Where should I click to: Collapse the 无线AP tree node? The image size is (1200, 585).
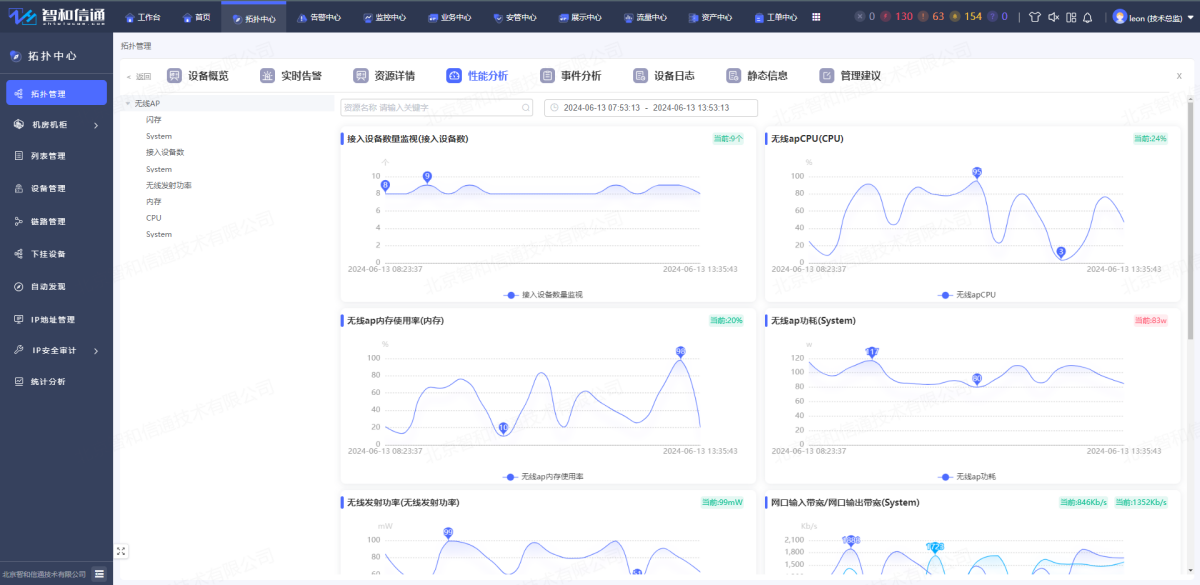tap(126, 103)
